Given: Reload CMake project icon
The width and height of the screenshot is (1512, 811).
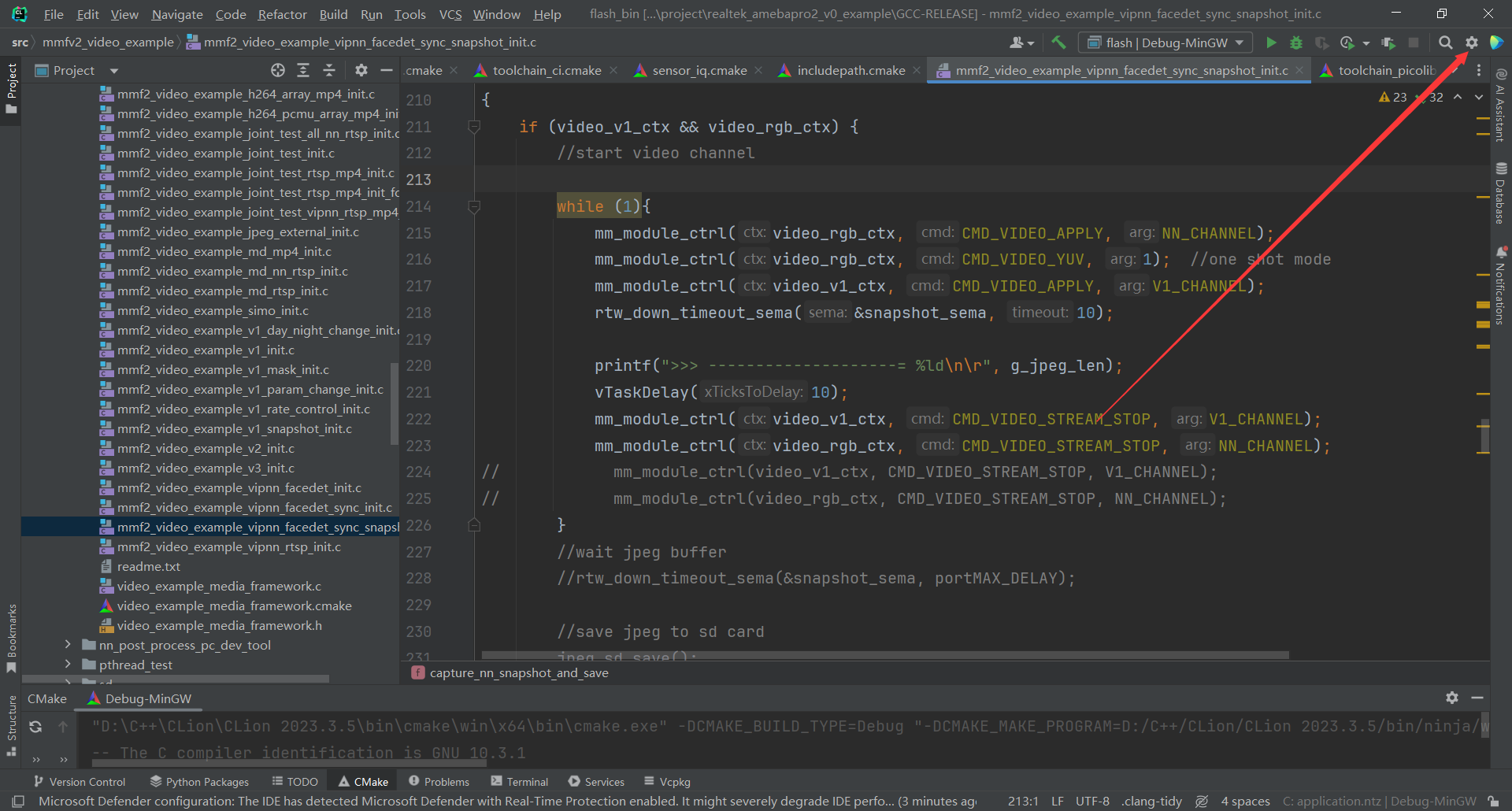Looking at the screenshot, I should pyautogui.click(x=35, y=726).
